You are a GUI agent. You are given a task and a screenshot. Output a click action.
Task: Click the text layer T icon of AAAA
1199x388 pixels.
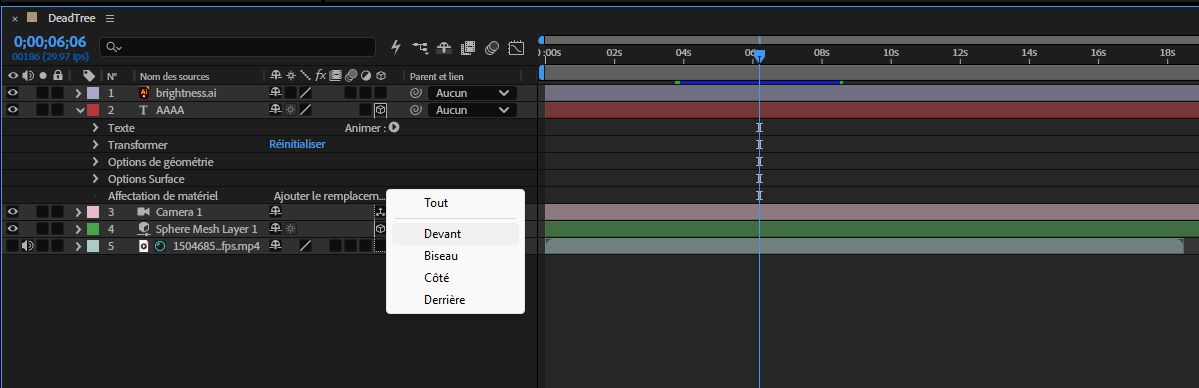pos(143,110)
